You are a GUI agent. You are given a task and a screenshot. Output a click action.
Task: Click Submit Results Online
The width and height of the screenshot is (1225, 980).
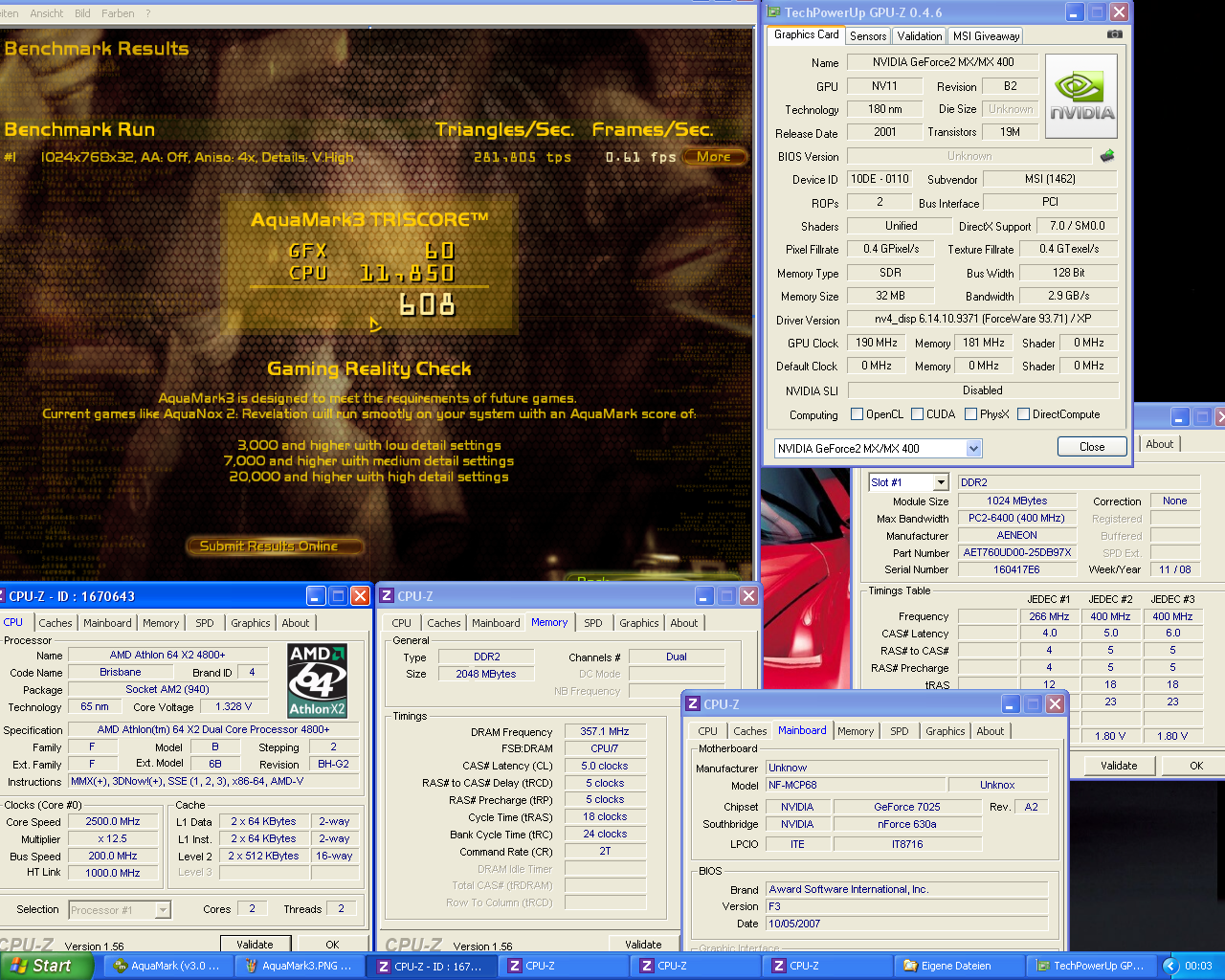click(276, 546)
